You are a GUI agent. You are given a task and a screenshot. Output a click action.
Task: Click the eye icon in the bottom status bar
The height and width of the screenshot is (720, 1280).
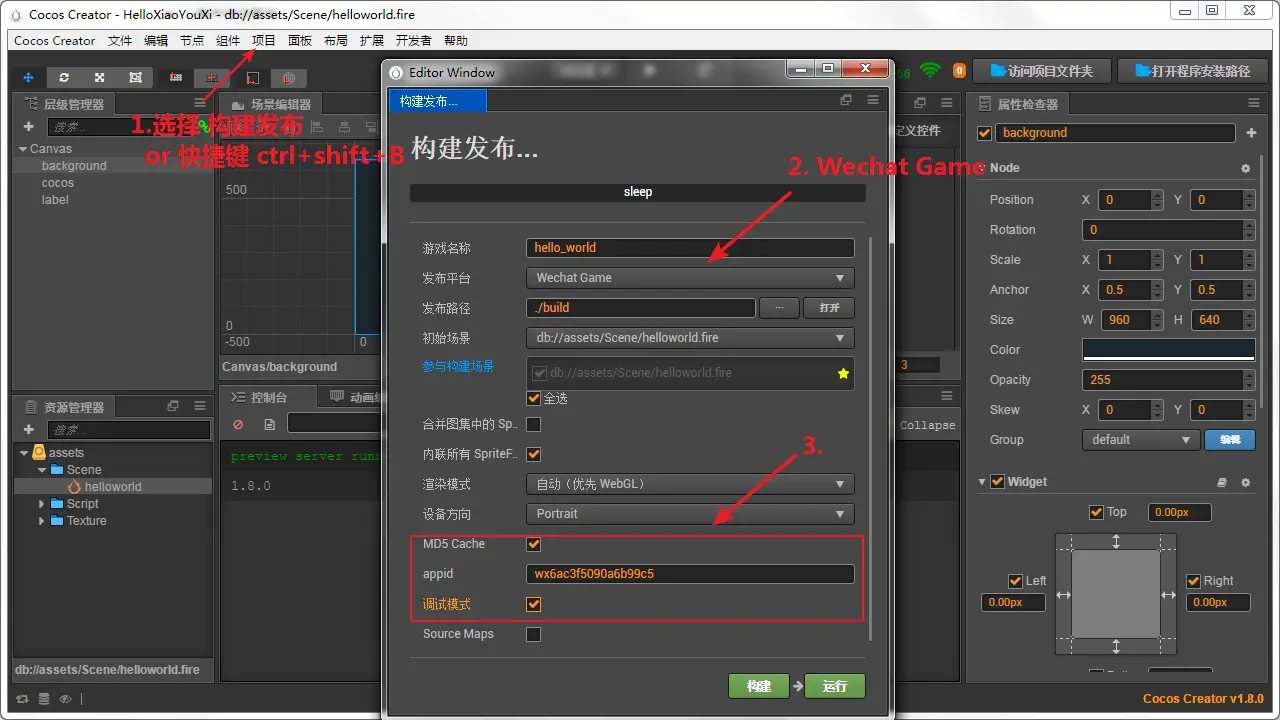[x=65, y=699]
